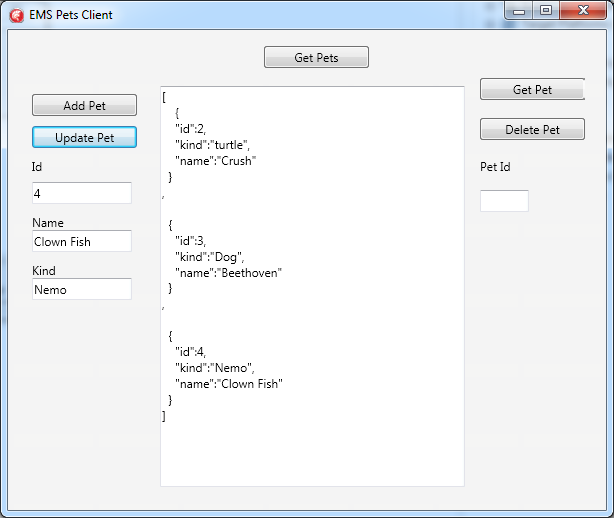Focus the Id input field containing 4
614x518 pixels.
click(82, 193)
